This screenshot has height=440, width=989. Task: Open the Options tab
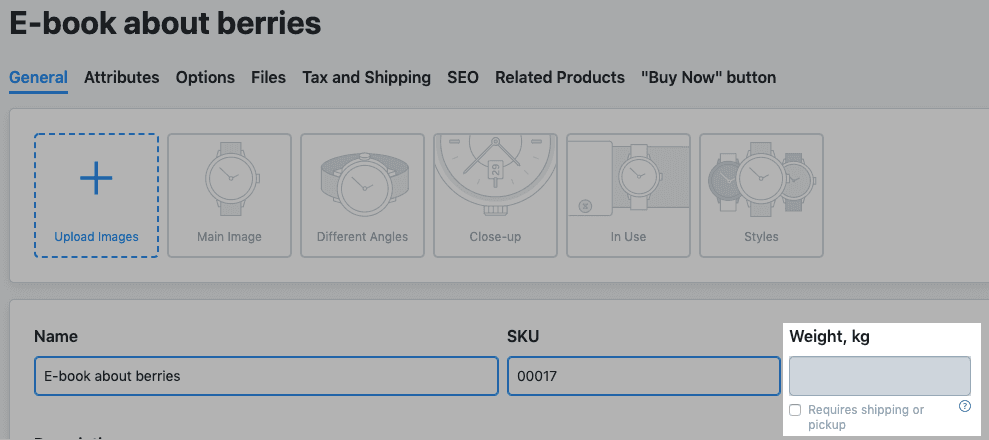205,77
